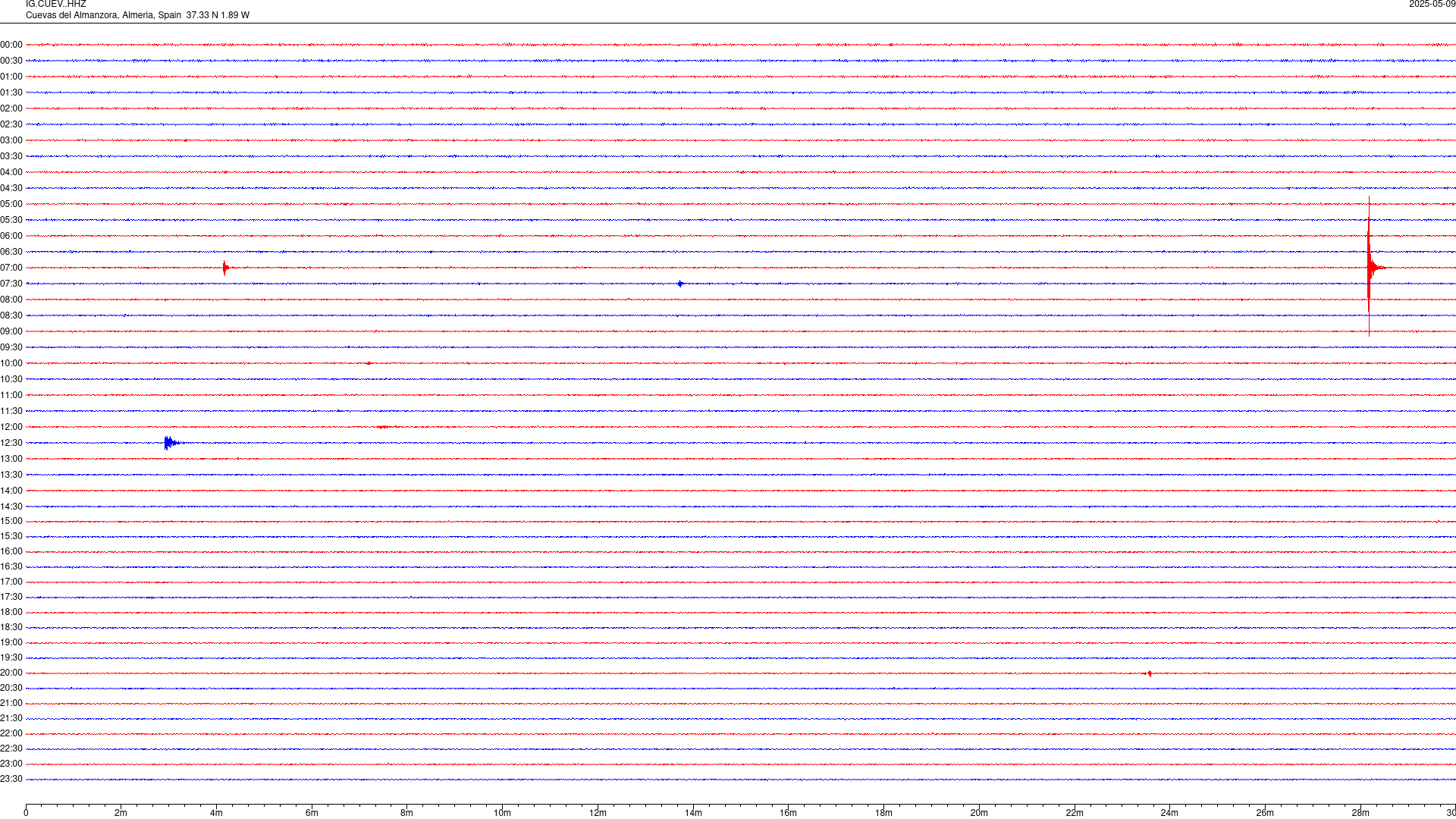Click the 28m tick label on the axis
Image resolution: width=1456 pixels, height=819 pixels.
pos(1360,813)
